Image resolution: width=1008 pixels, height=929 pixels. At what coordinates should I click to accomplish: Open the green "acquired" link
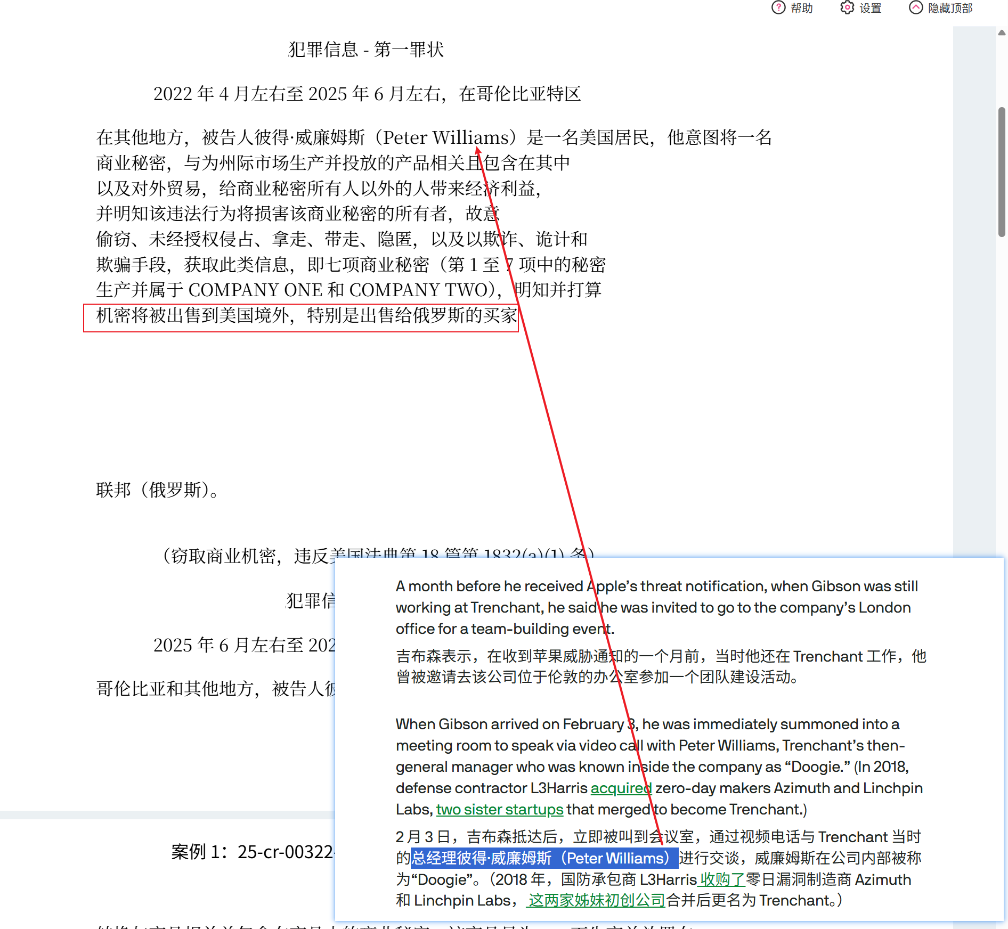tap(621, 789)
